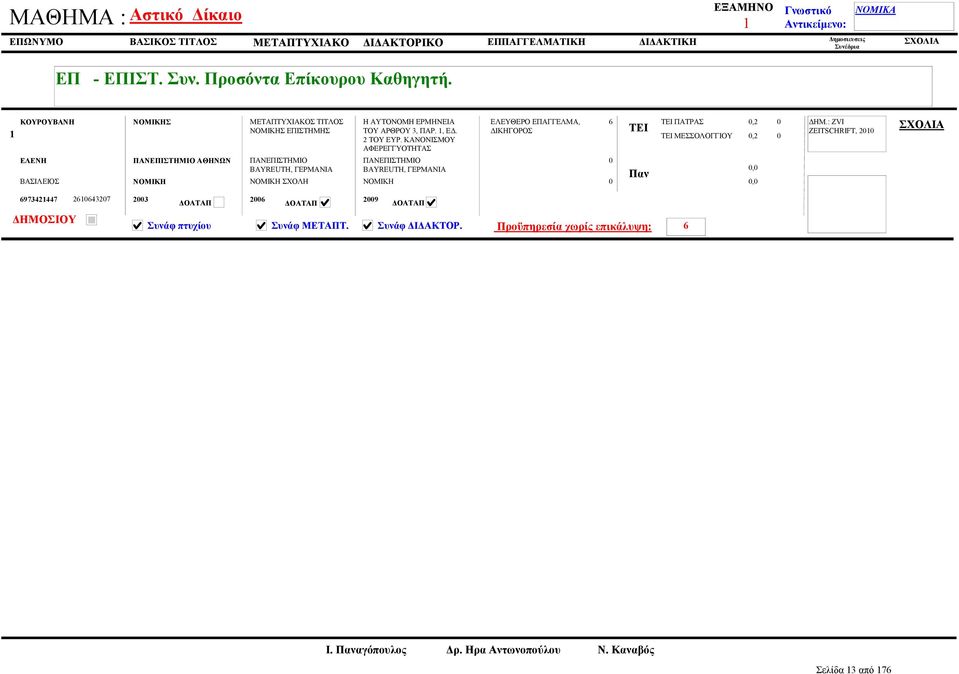This screenshot has height=674, width=959.
Task: Toggle the Συνάφ ΔΙΔΑΚΤΟΡ. checkbox
Action: 368,226
